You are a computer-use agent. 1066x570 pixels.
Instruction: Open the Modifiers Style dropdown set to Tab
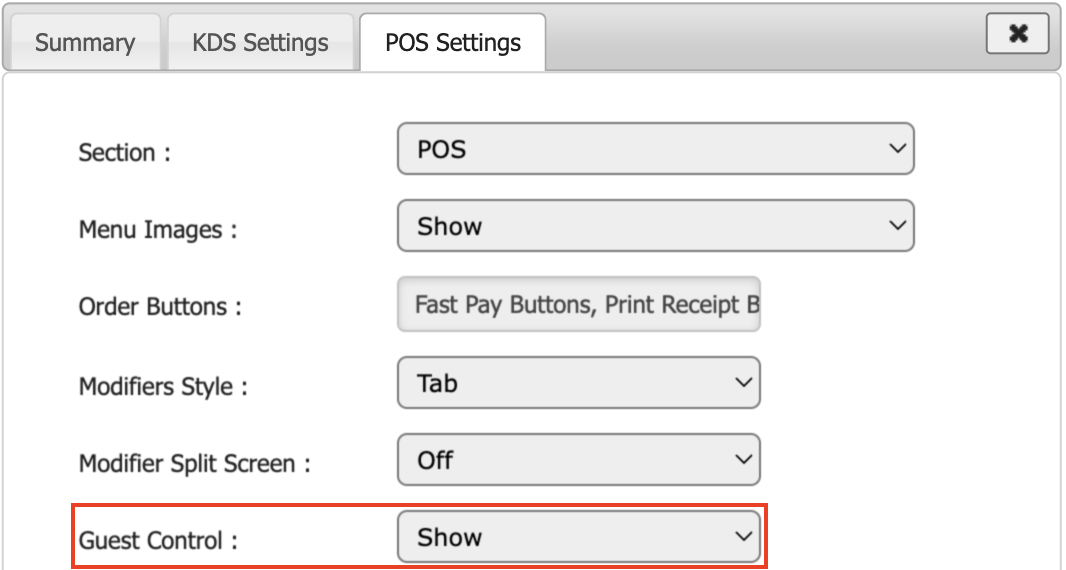[578, 383]
